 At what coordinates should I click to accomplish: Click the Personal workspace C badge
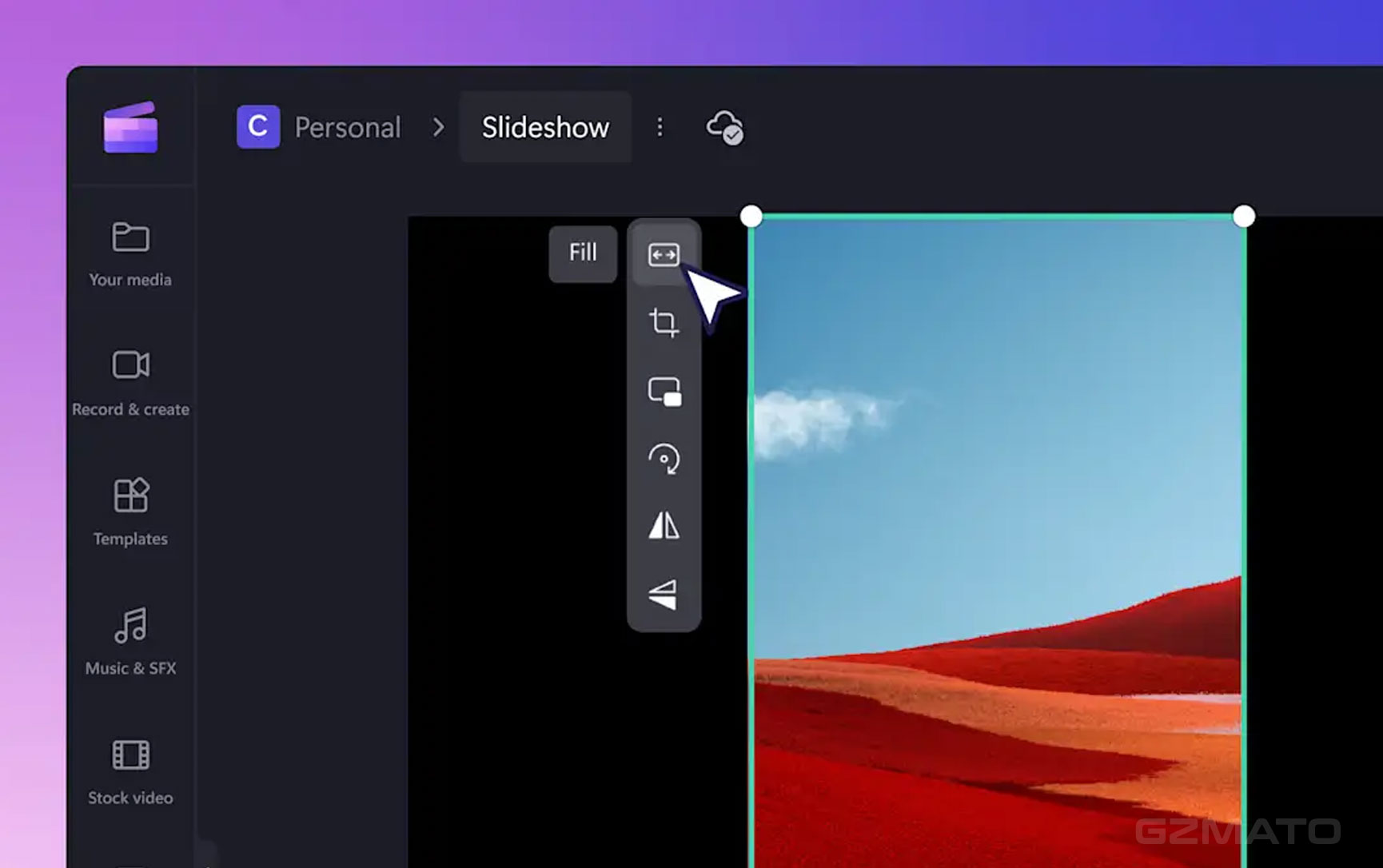click(x=258, y=126)
